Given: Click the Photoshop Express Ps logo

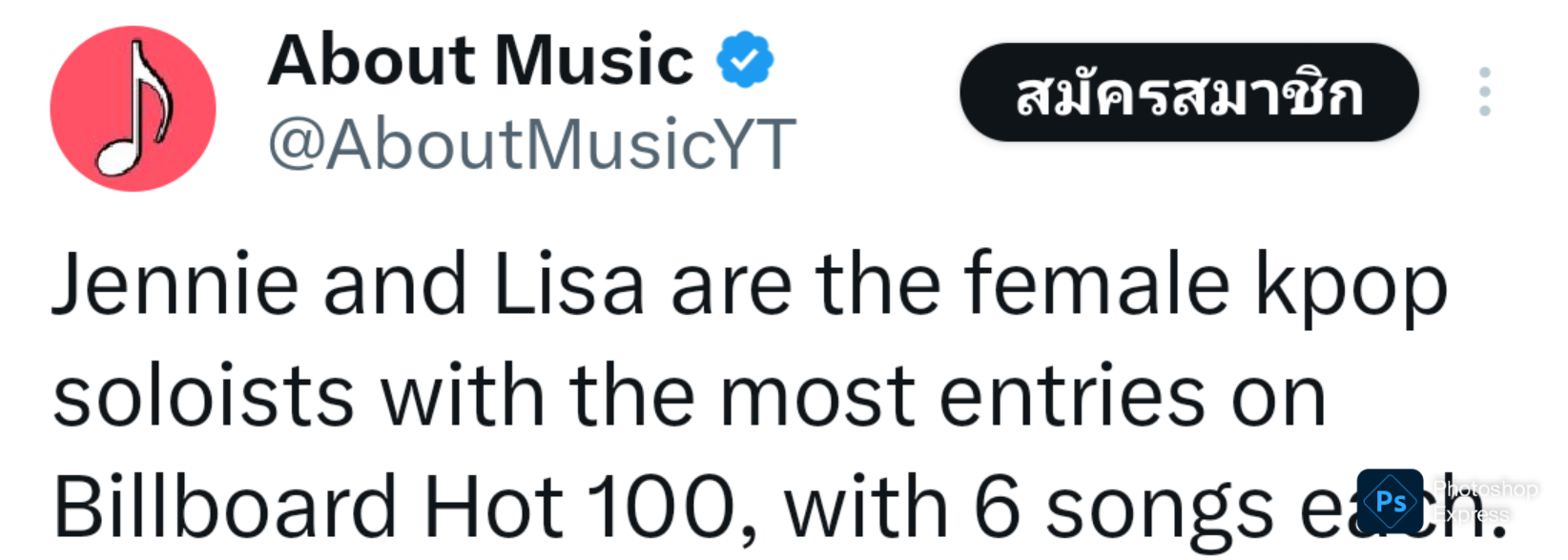Looking at the screenshot, I should pos(1390,502).
